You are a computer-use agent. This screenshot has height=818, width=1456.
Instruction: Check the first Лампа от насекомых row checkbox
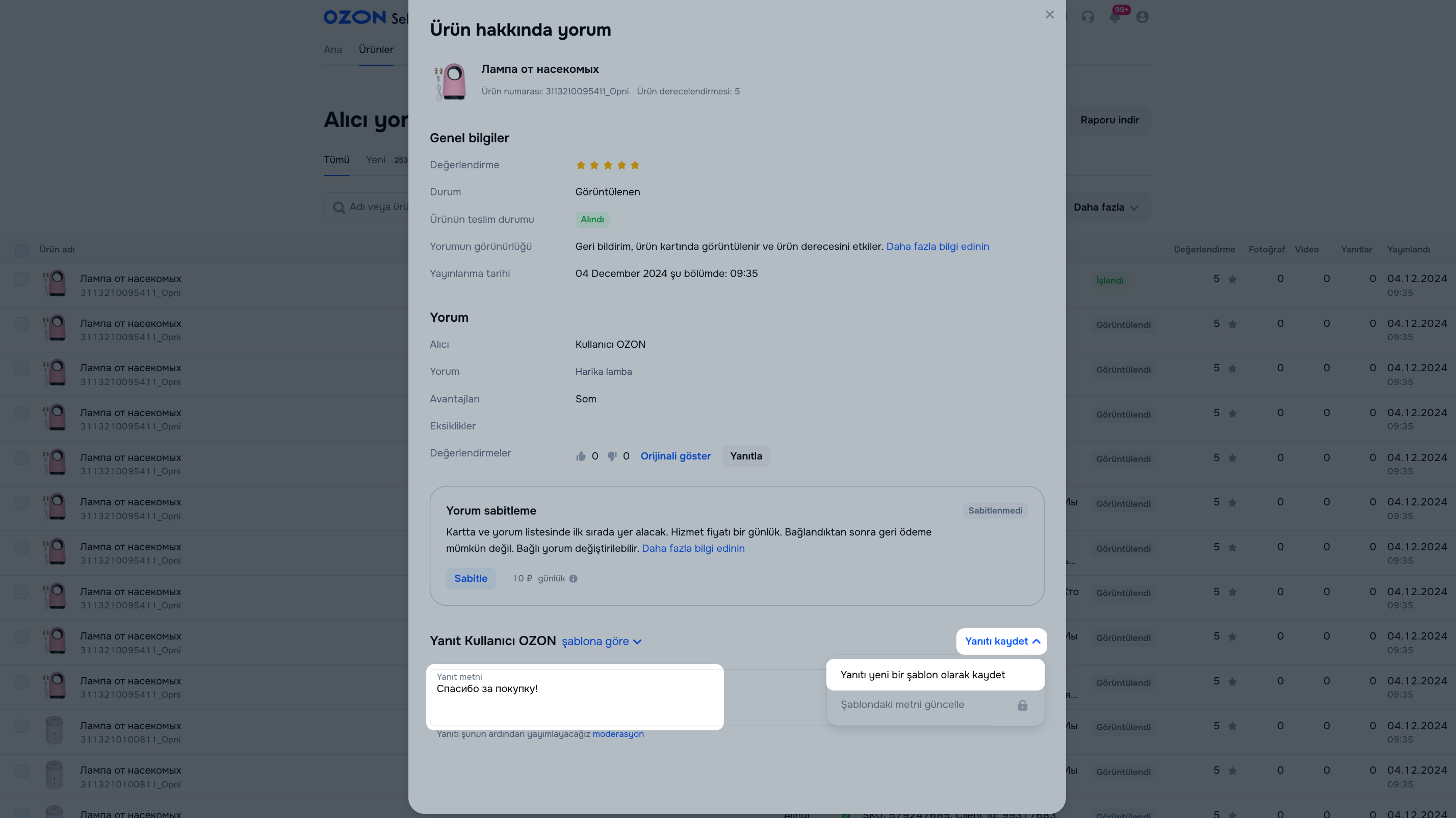(x=21, y=278)
